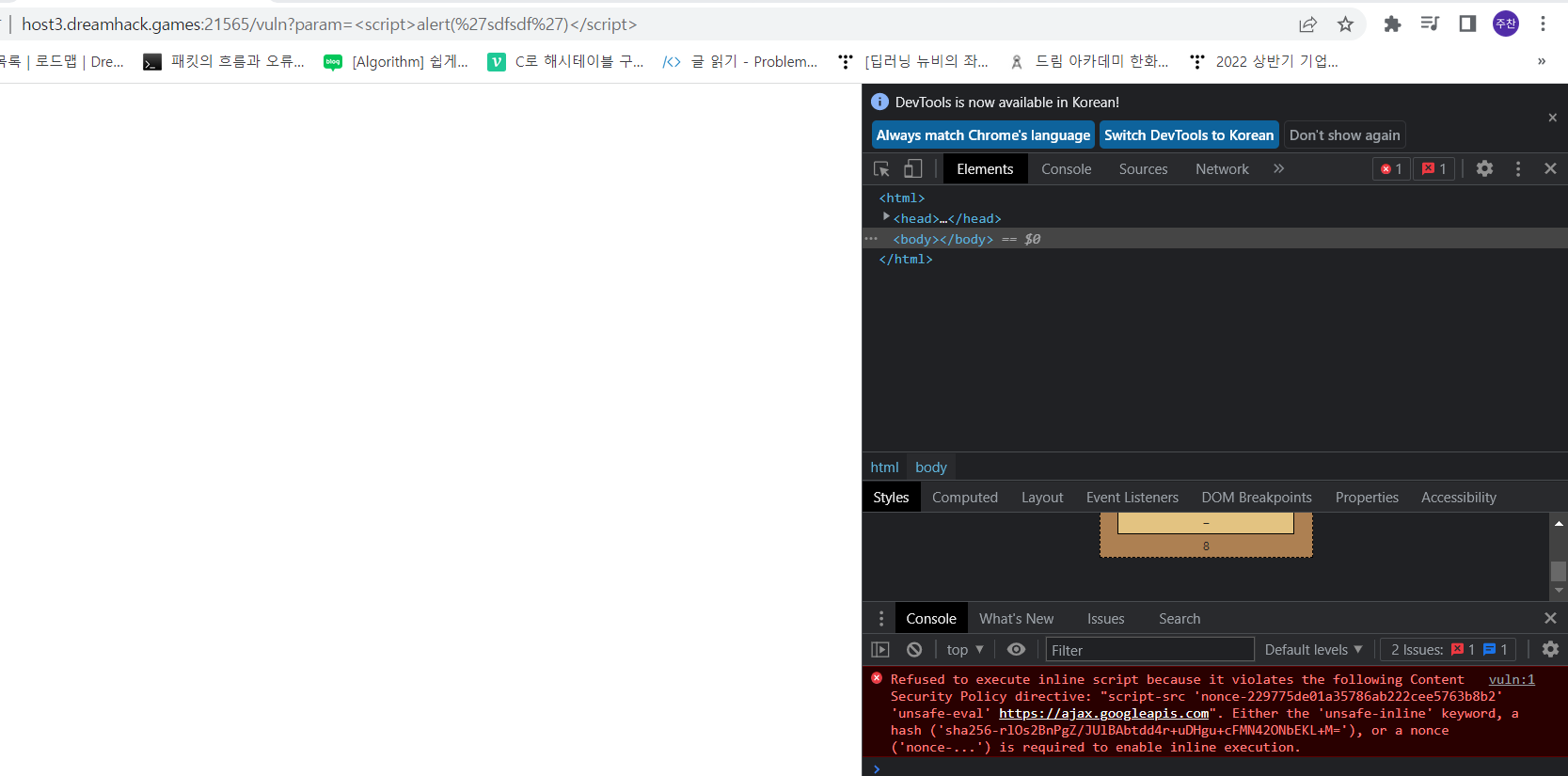Open the Accessibility pane tab
This screenshot has height=776, width=1568.
point(1459,497)
